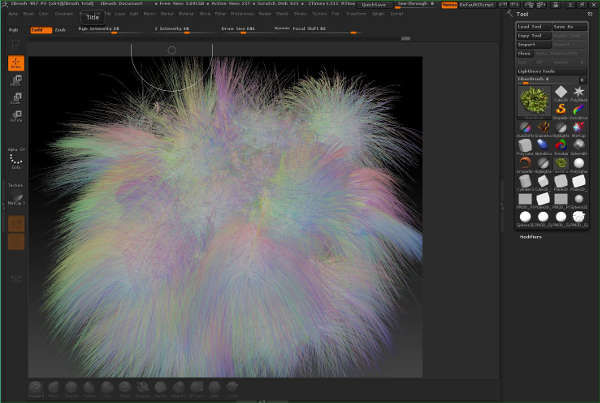
Task: Click Load Tool
Action: [x=534, y=26]
